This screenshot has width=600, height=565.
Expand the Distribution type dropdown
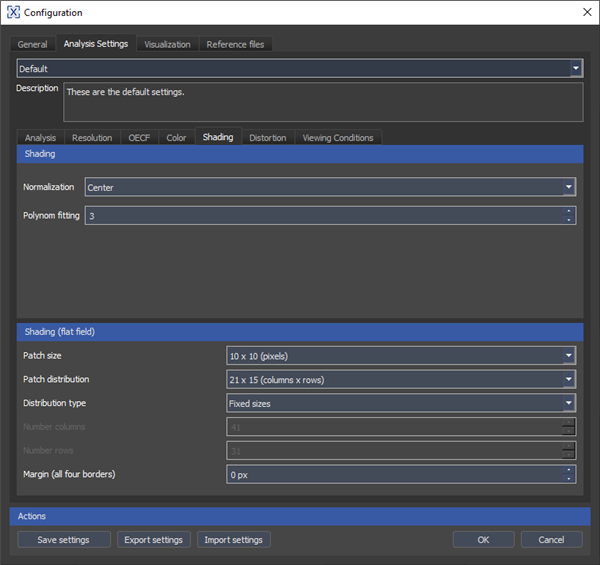pyautogui.click(x=568, y=403)
